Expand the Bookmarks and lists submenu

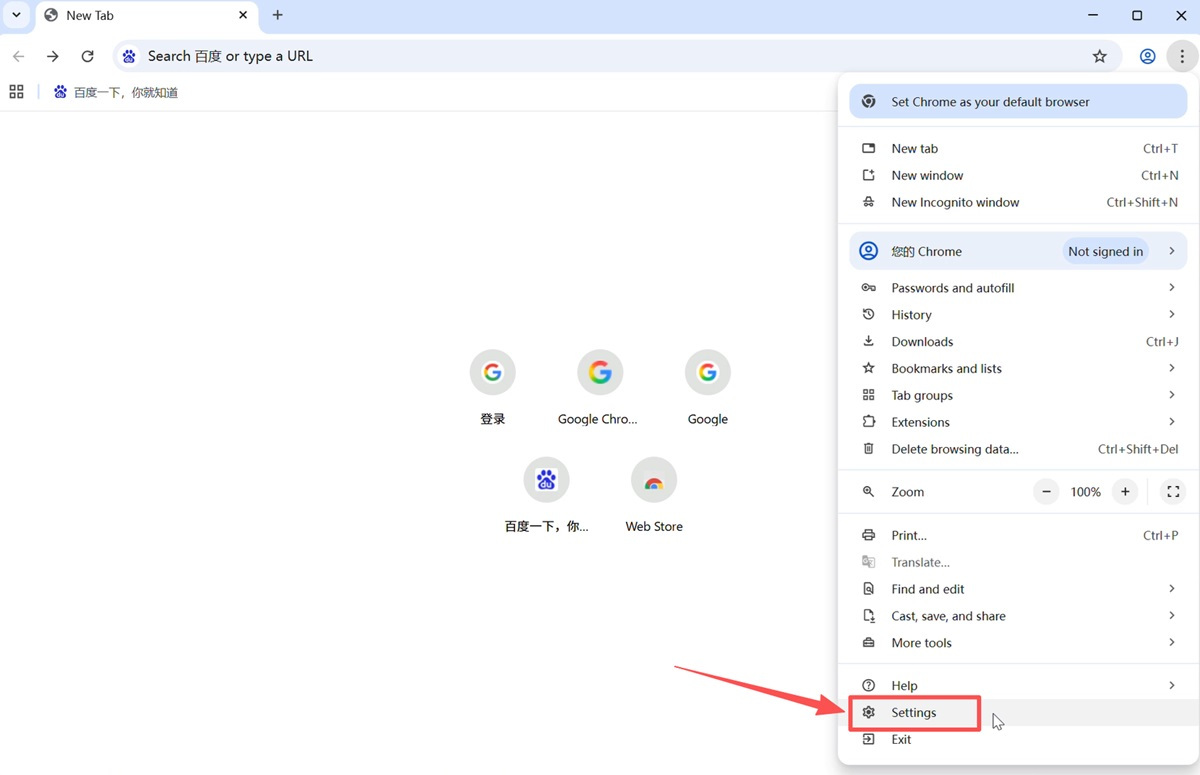tap(1018, 369)
